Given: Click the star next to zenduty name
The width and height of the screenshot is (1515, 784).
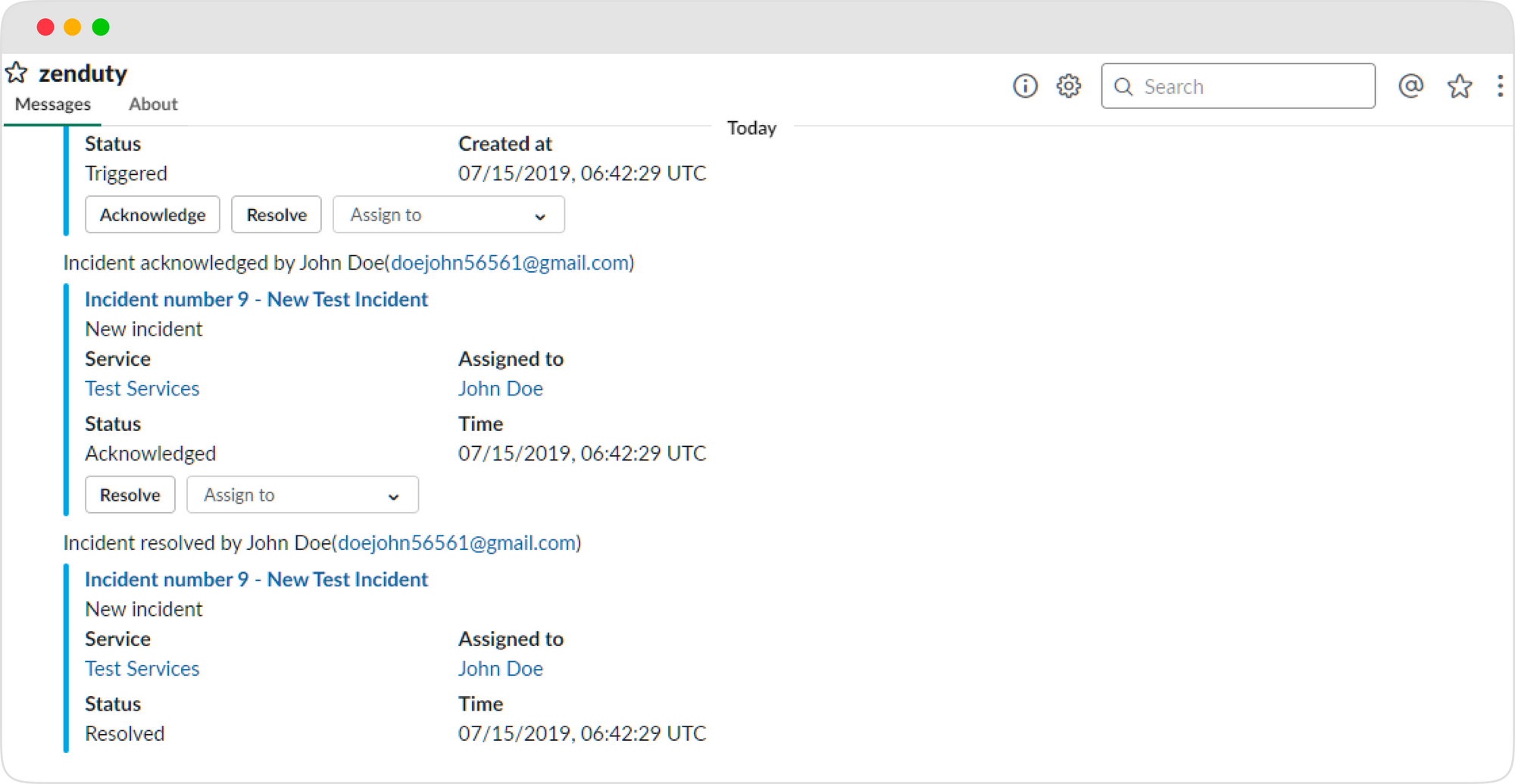Looking at the screenshot, I should point(17,73).
